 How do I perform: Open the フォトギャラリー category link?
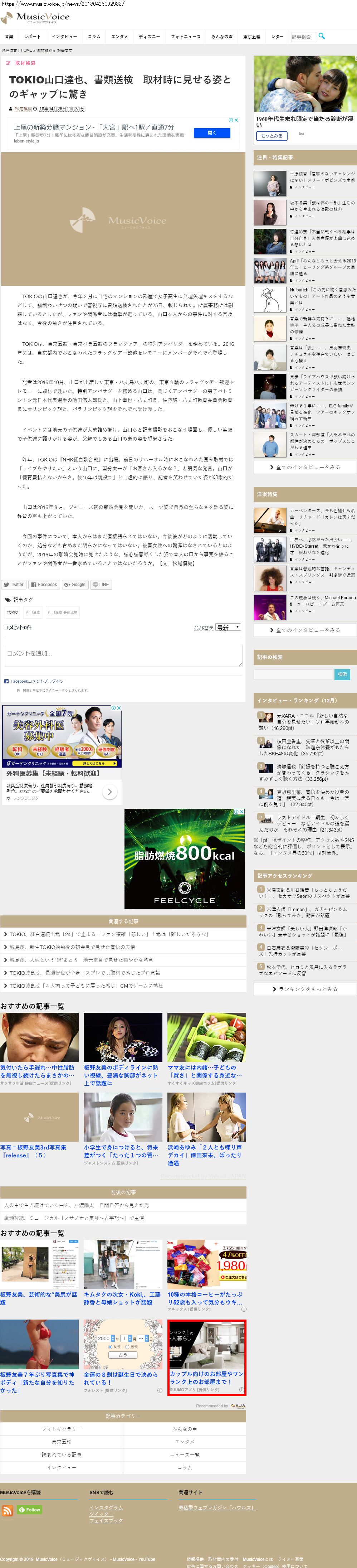[62, 1429]
